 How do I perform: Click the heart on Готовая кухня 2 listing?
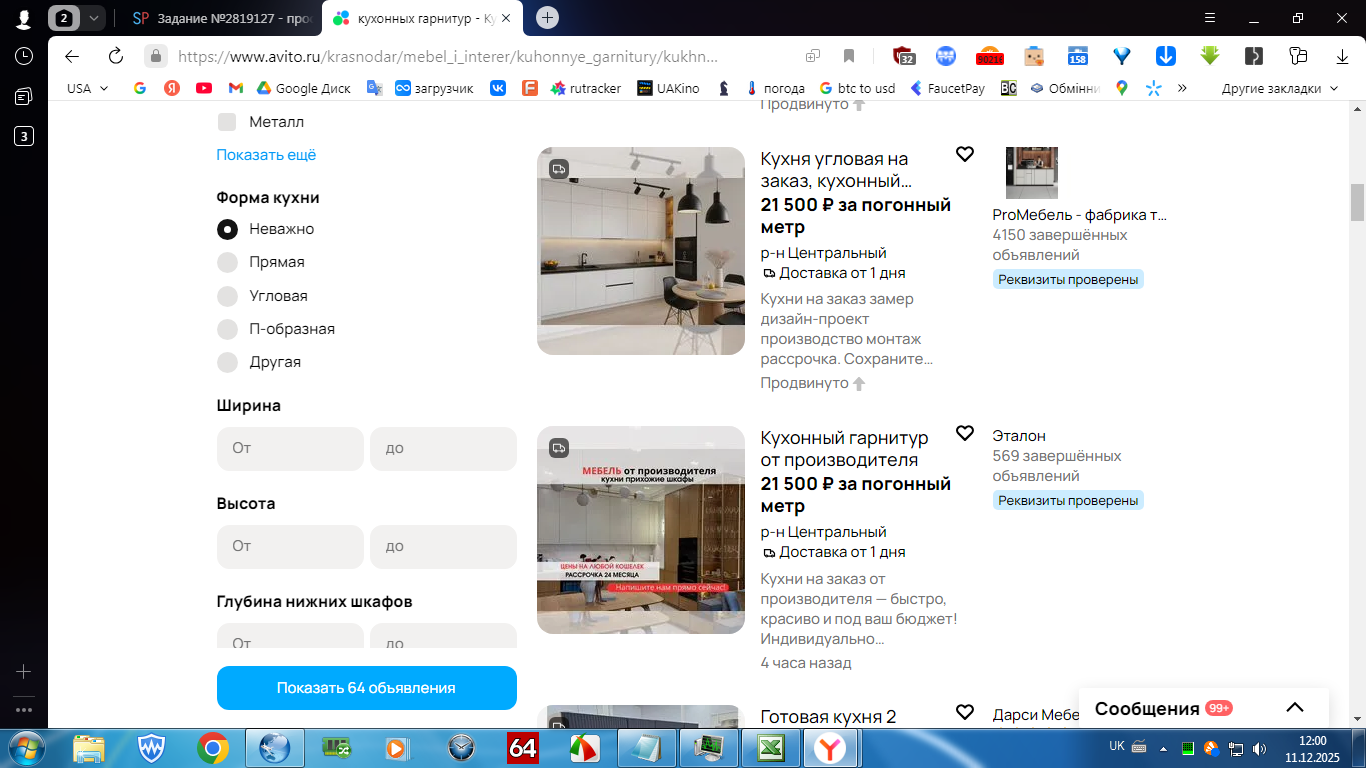[964, 712]
